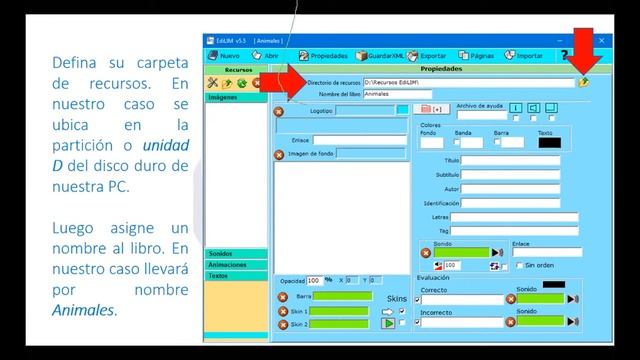Open help via the question mark icon

coord(564,56)
